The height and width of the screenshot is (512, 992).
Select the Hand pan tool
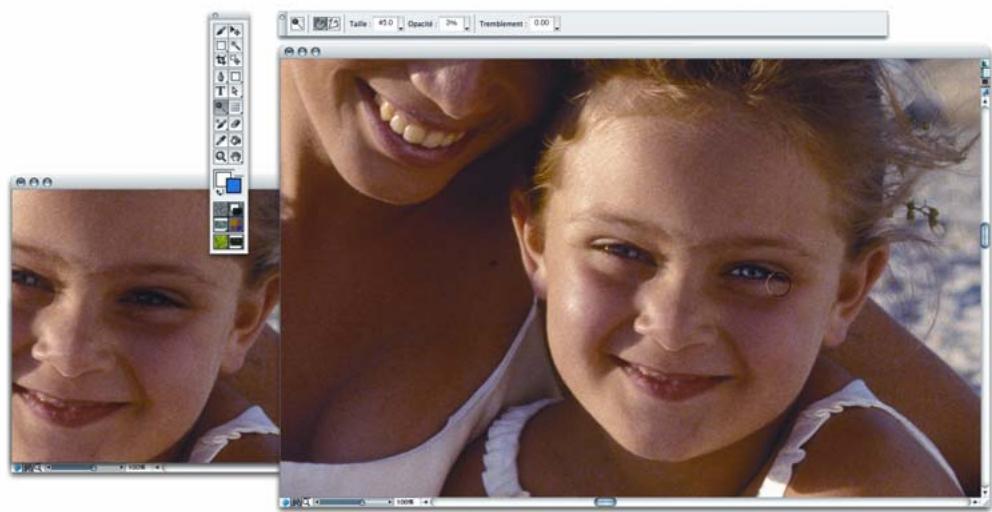click(236, 156)
